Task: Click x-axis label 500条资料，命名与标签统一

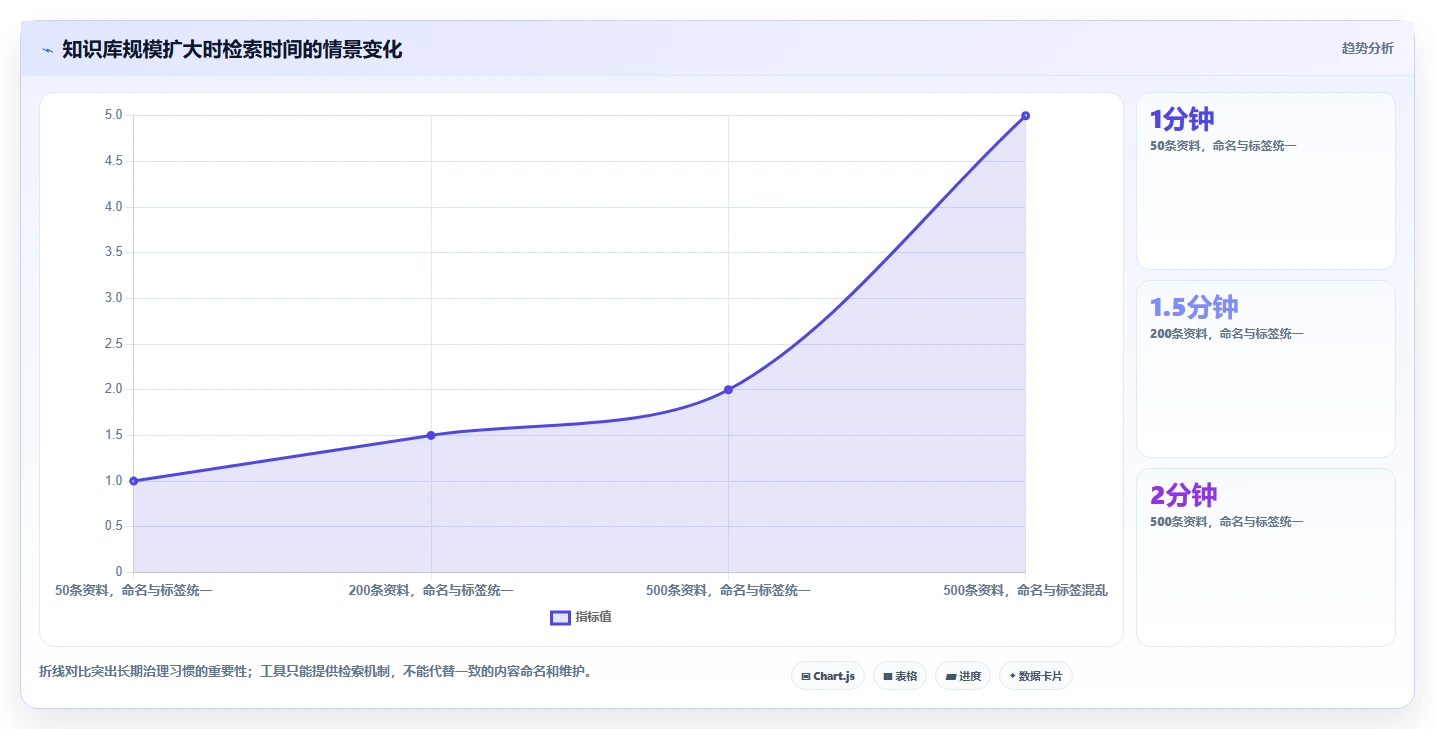Action: point(728,590)
